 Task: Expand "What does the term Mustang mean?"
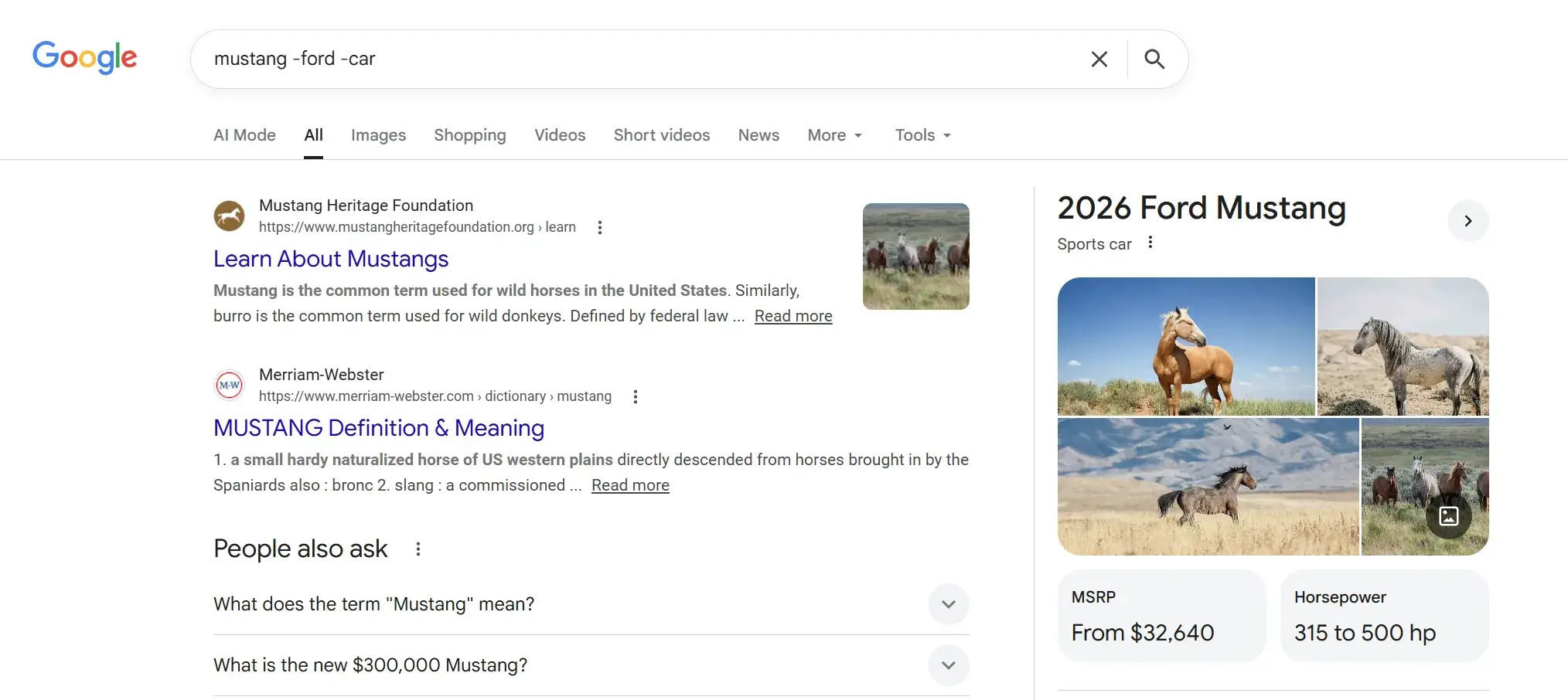click(x=948, y=604)
